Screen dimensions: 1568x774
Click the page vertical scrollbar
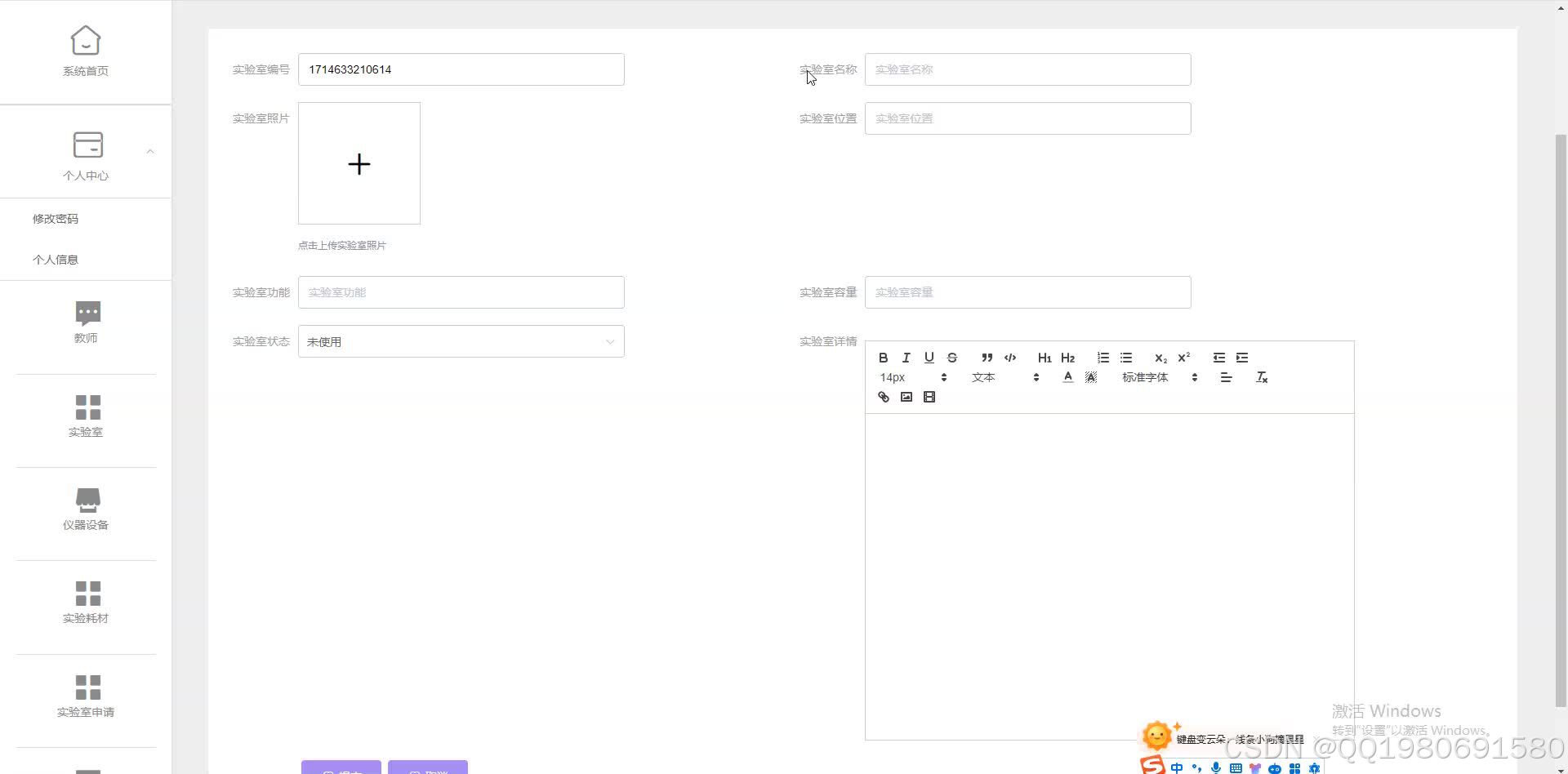pos(1561,420)
